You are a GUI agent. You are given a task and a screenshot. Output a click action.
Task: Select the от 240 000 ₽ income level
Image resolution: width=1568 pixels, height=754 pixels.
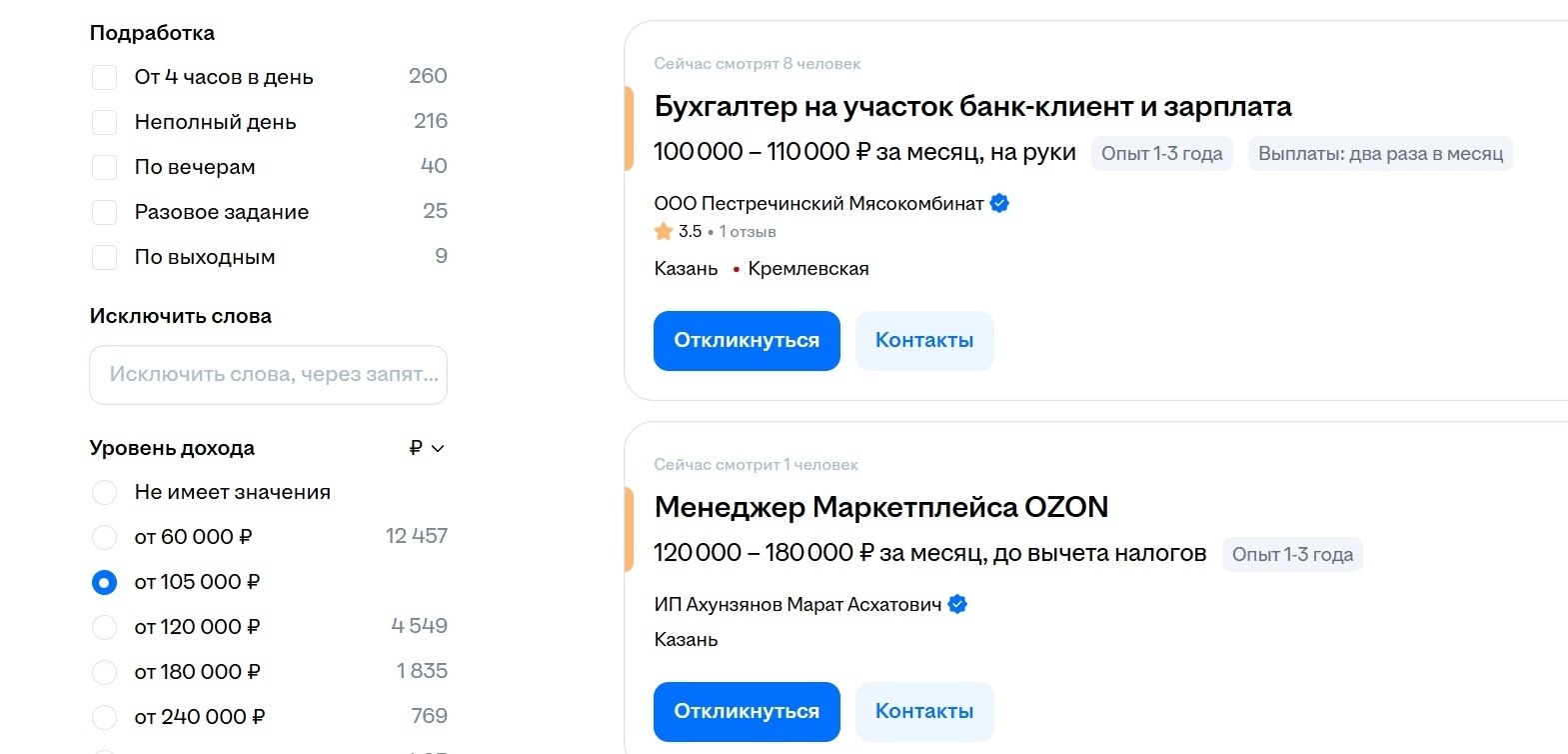(x=104, y=717)
